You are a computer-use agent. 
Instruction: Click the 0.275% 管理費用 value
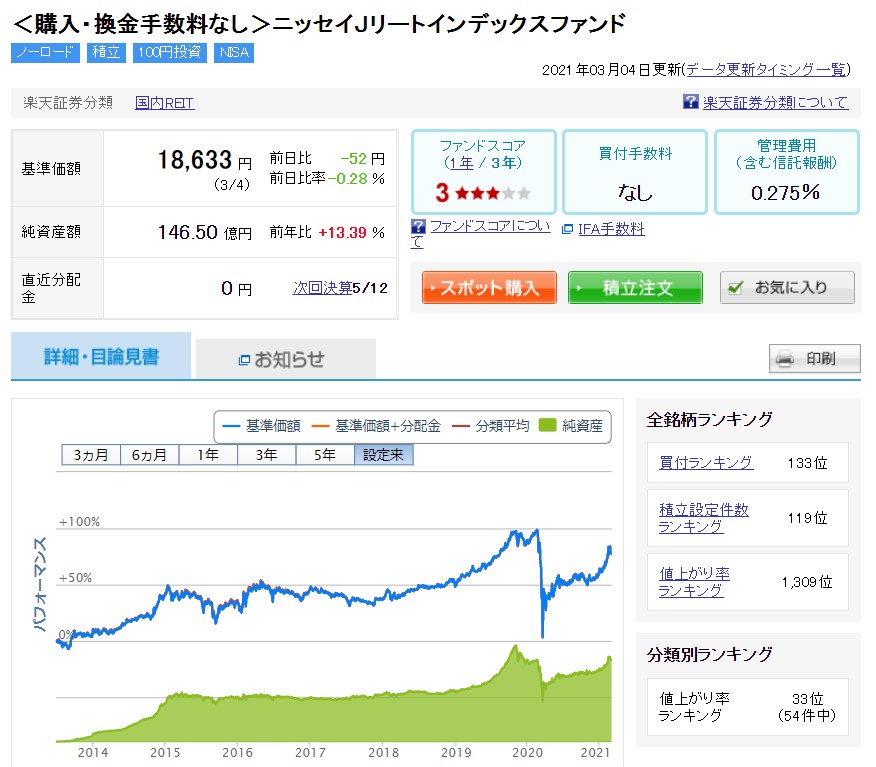[785, 193]
